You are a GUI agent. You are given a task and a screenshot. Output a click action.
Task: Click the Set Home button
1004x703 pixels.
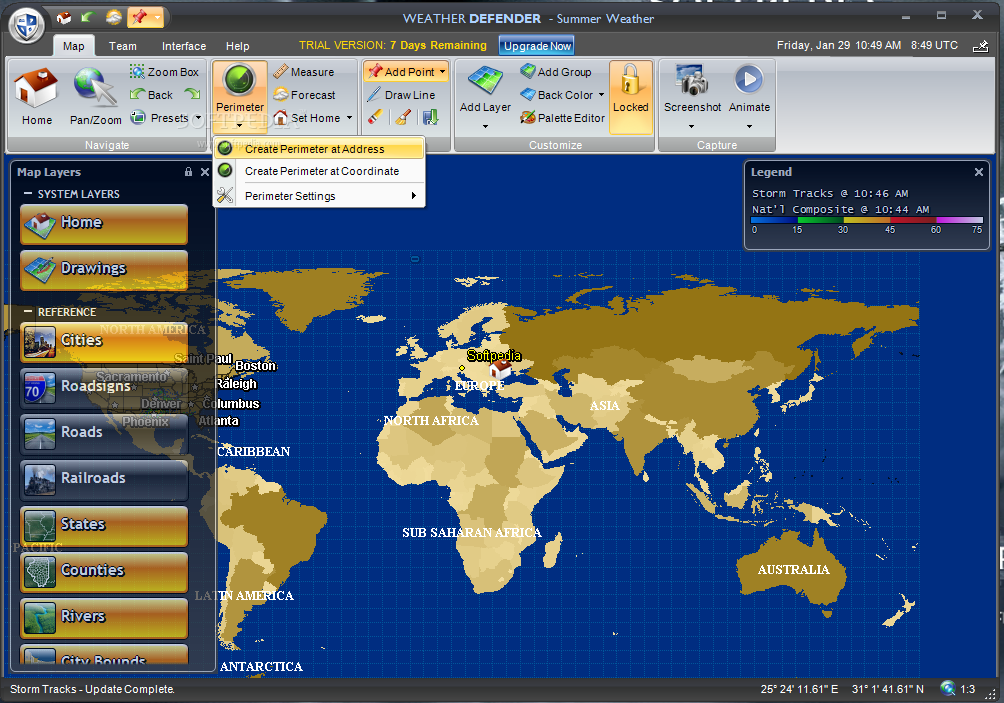pyautogui.click(x=307, y=118)
